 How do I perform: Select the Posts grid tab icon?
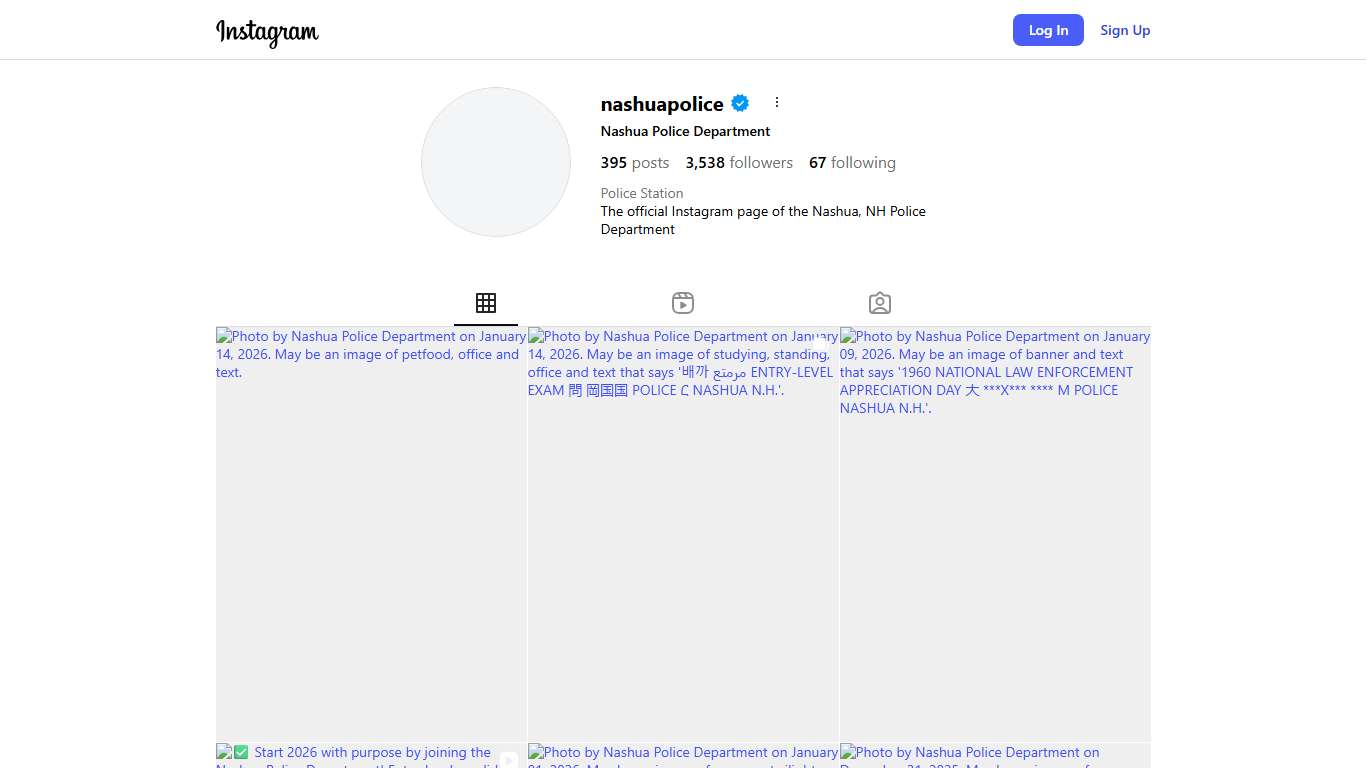[486, 303]
